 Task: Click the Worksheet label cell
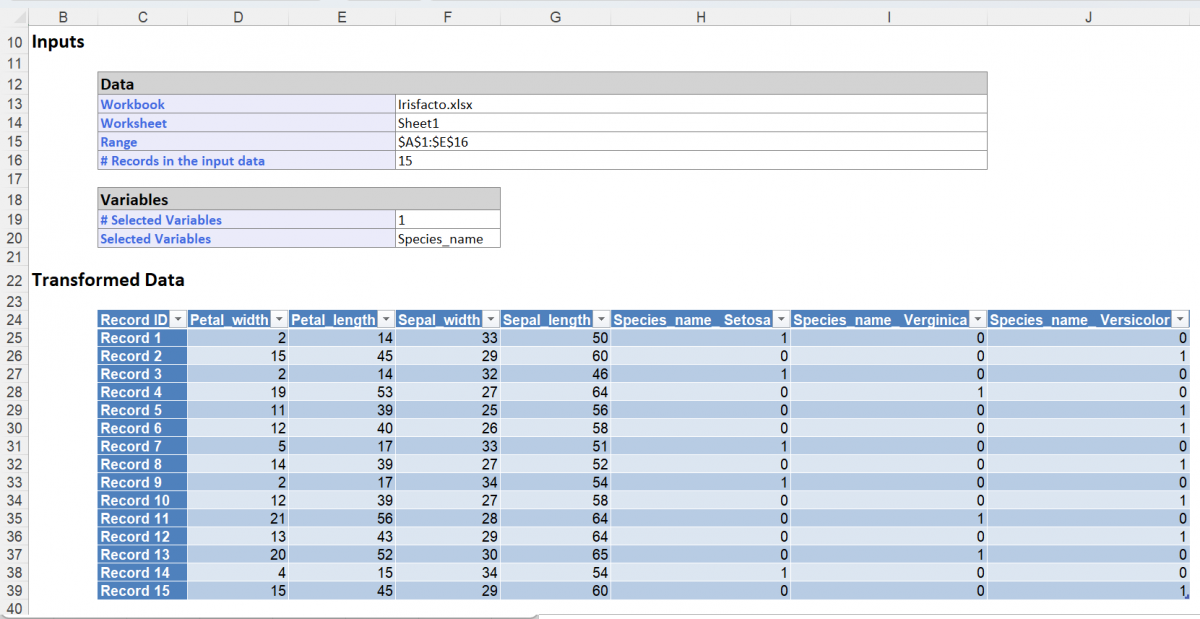coord(246,123)
